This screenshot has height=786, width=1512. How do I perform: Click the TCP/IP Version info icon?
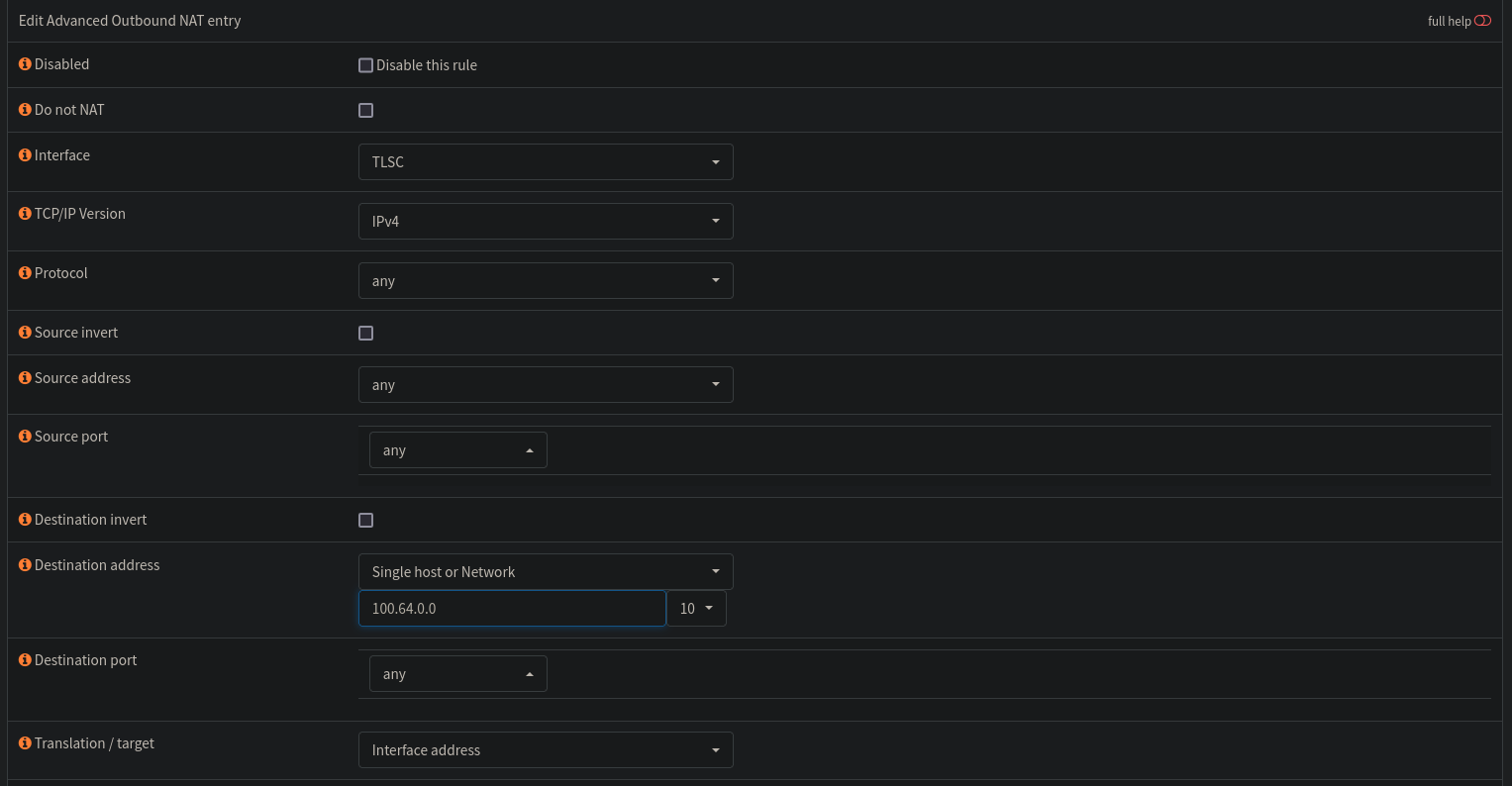[26, 214]
